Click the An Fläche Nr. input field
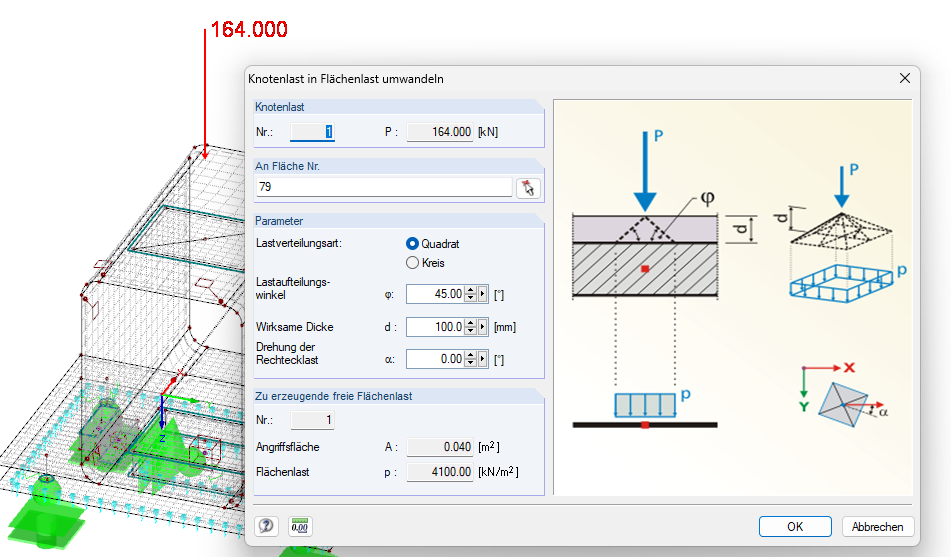The image size is (951, 557). click(x=383, y=187)
